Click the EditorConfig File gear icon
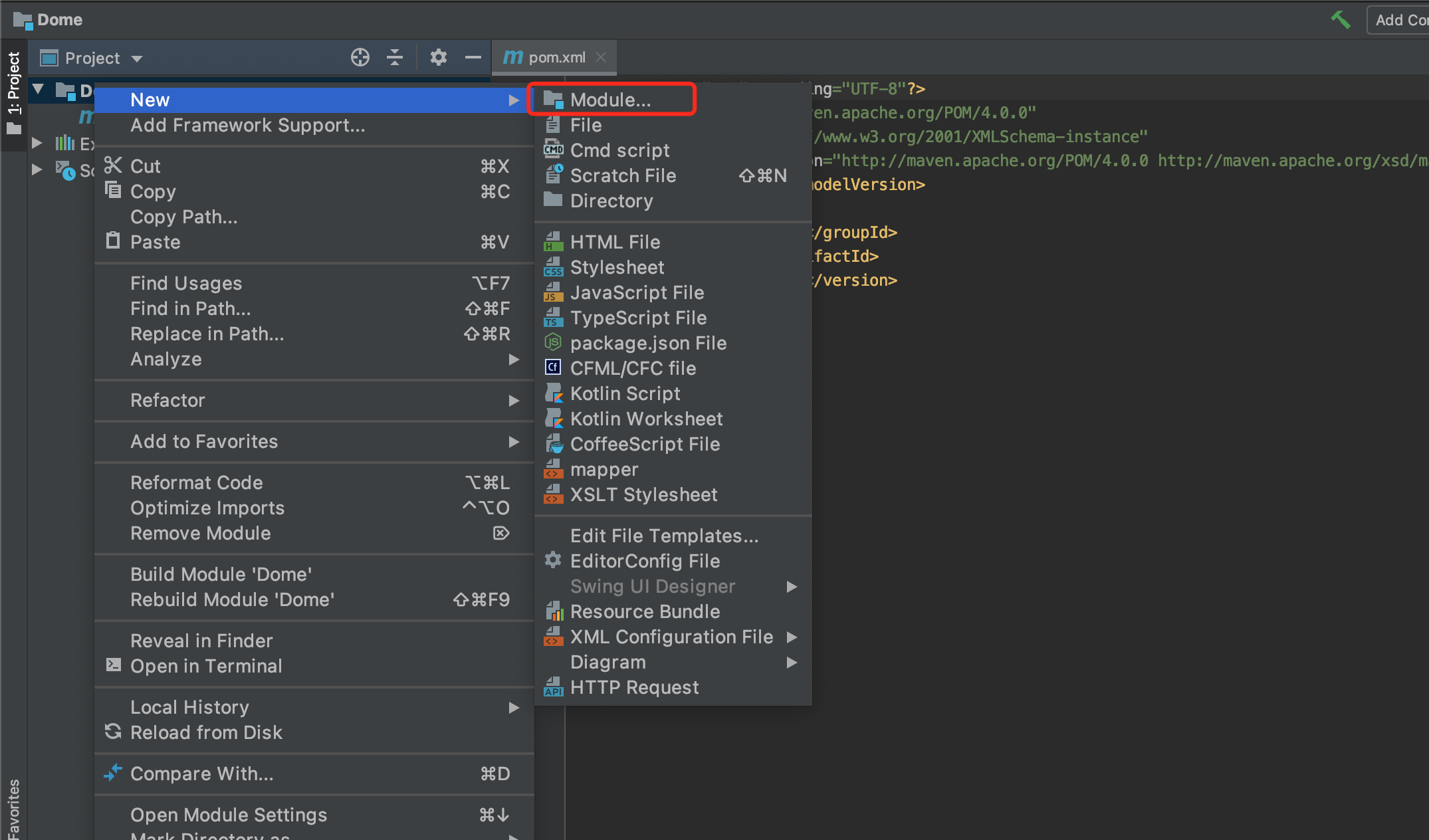1429x840 pixels. coord(553,560)
